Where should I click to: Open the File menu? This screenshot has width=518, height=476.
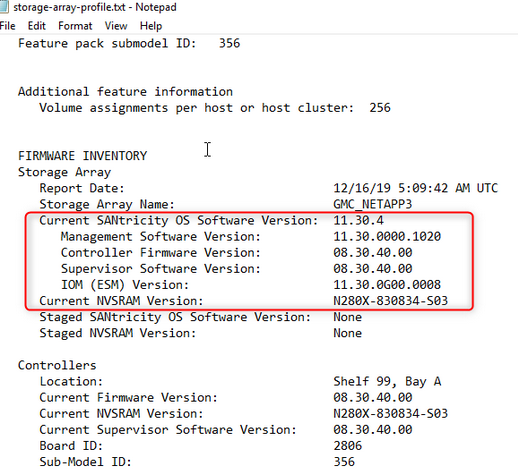pyautogui.click(x=7, y=26)
